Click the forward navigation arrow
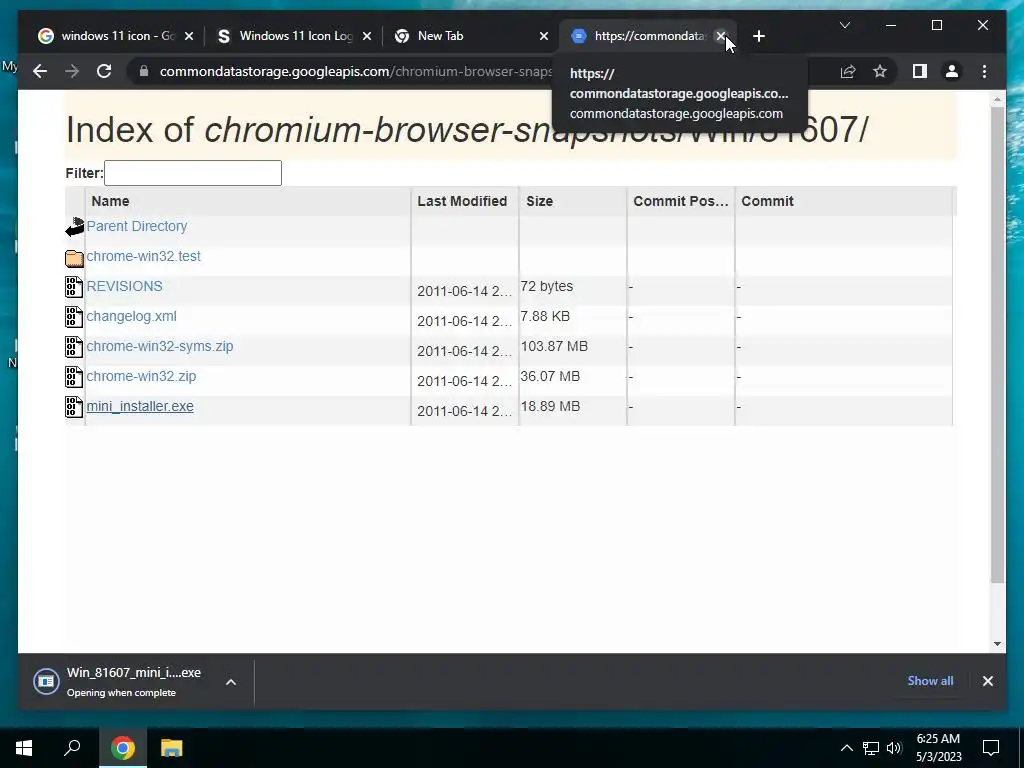 pyautogui.click(x=72, y=71)
